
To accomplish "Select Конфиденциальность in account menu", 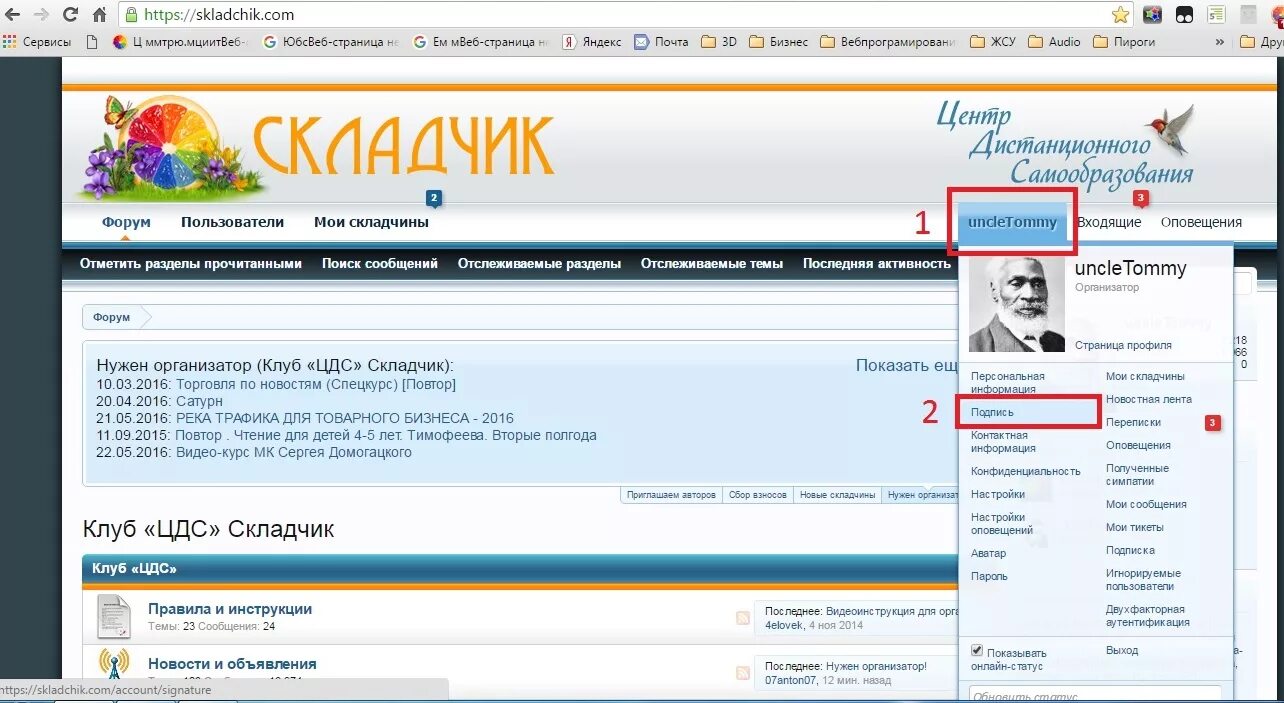I will (1025, 471).
